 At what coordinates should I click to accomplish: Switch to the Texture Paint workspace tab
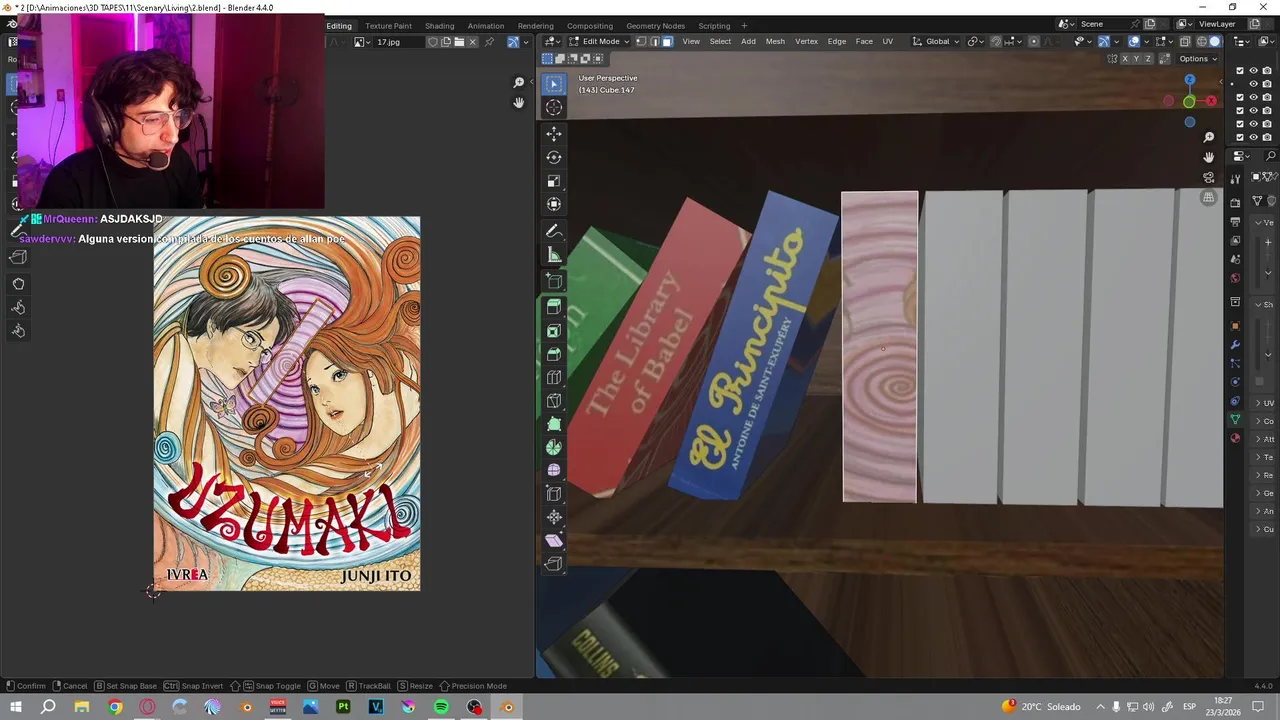388,26
